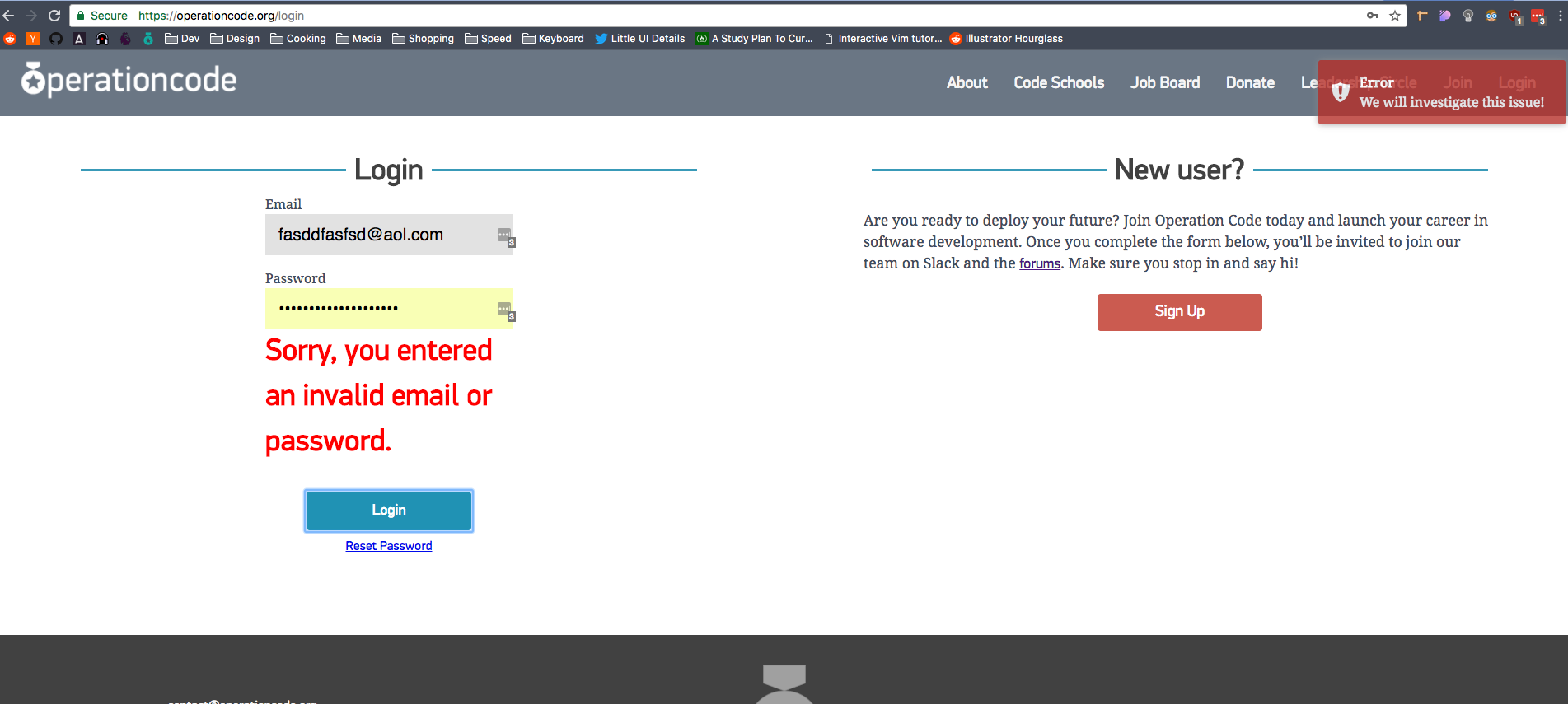
Task: Submit the form with the blue Login button
Action: click(x=389, y=511)
